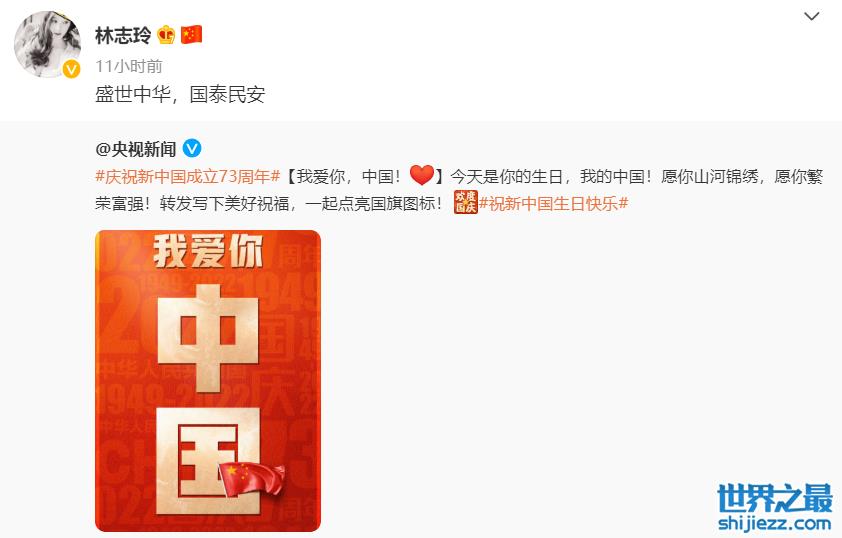This screenshot has height=538, width=842.
Task: Click the 我爱你 title on the poster
Action: click(x=208, y=251)
